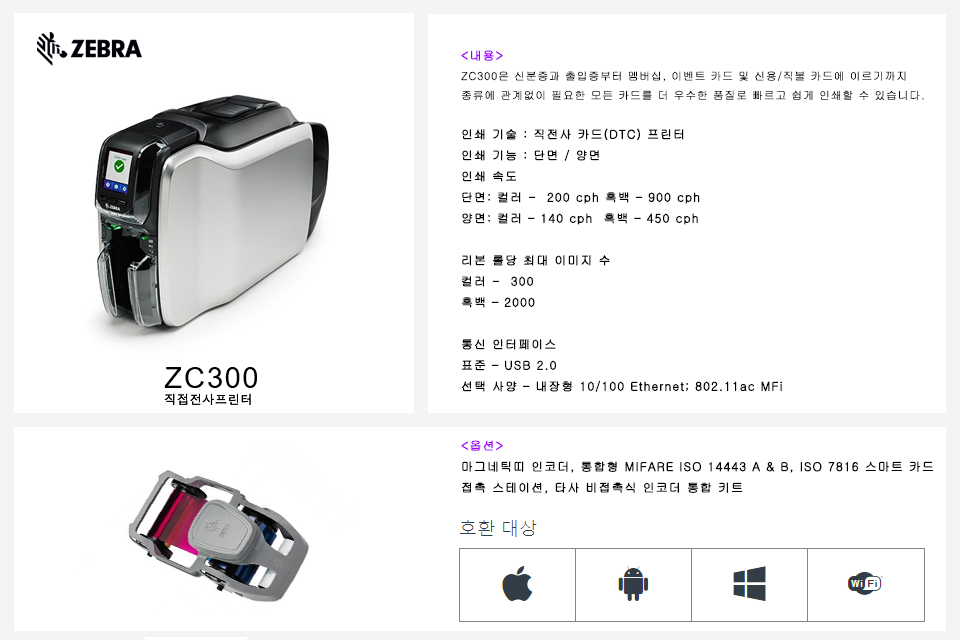Click the green checkmark on printer screen

click(119, 166)
